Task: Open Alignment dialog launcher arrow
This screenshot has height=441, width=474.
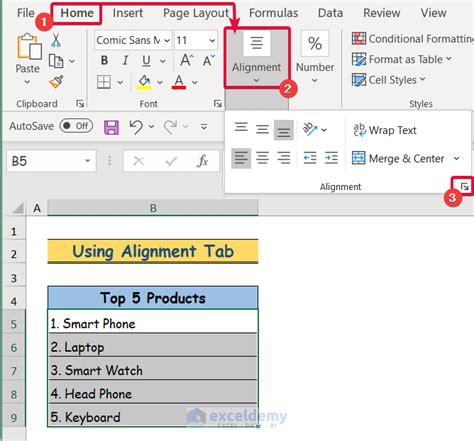Action: coord(464,187)
